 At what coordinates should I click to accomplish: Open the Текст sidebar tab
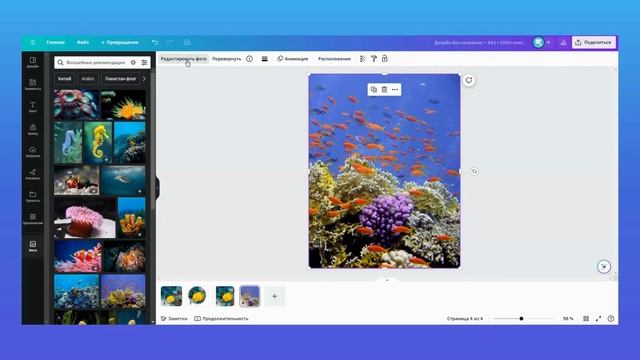click(x=33, y=107)
